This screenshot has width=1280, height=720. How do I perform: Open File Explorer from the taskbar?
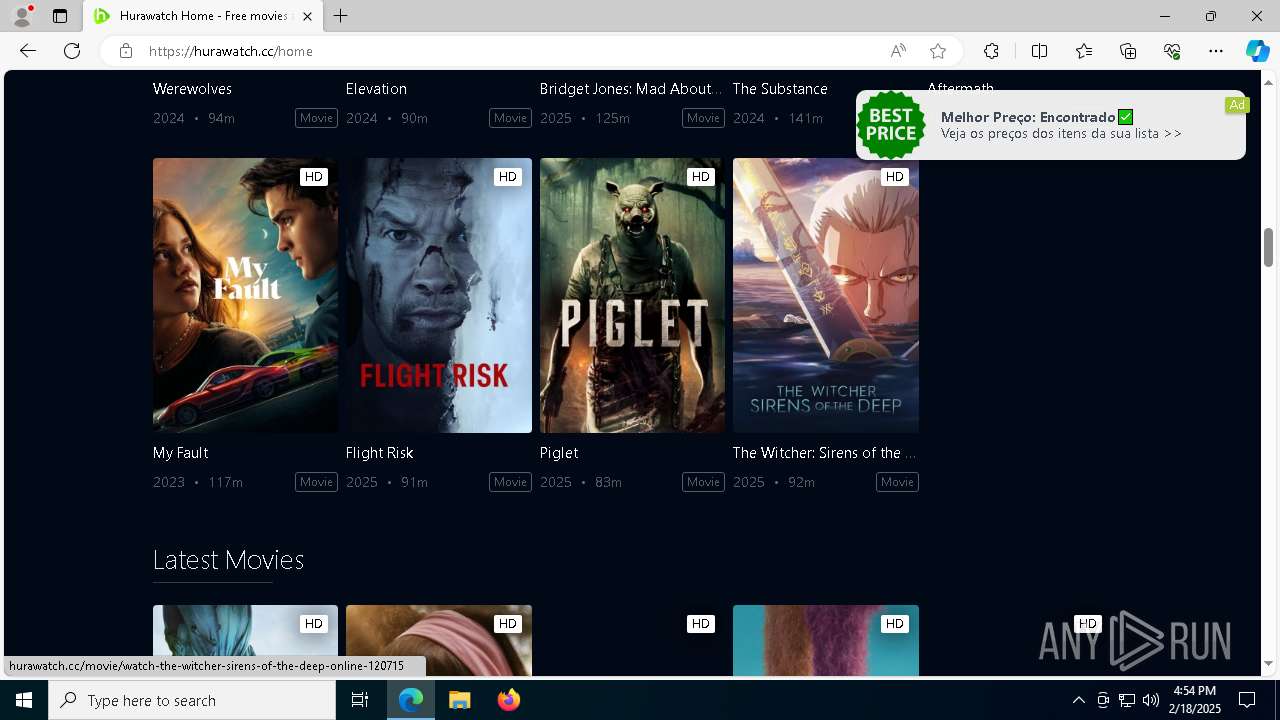pyautogui.click(x=459, y=700)
